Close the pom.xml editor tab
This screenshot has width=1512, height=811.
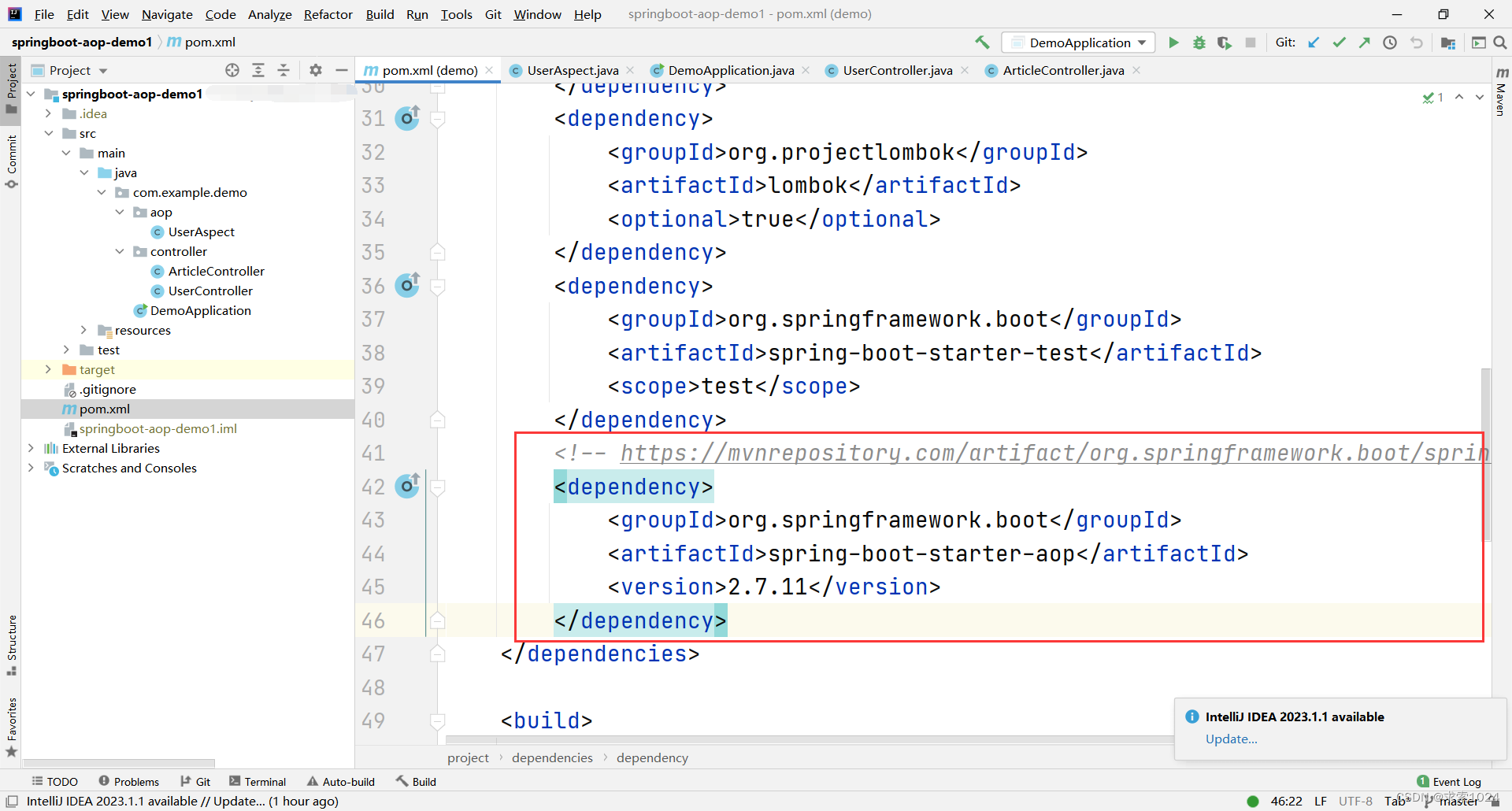click(x=489, y=70)
